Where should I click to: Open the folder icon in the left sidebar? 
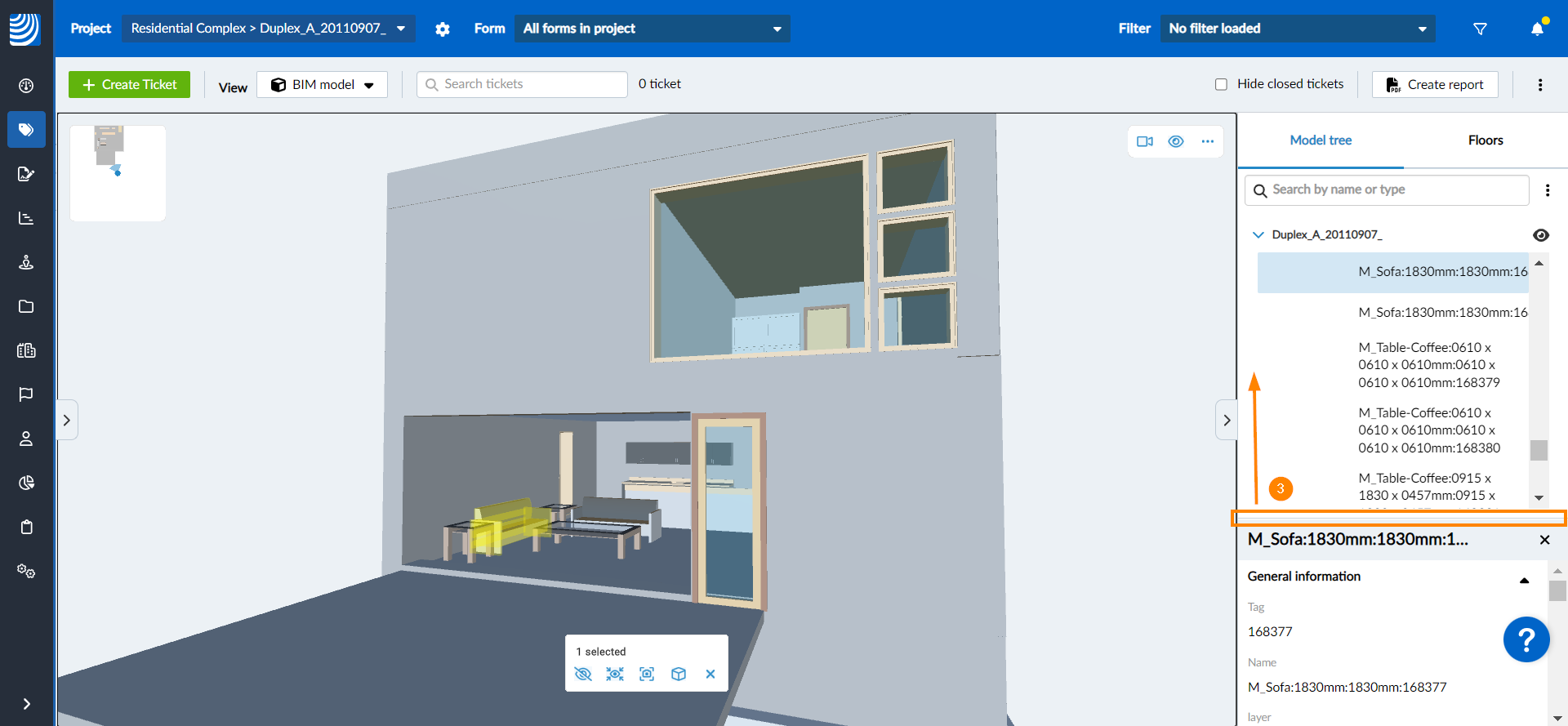(x=26, y=306)
